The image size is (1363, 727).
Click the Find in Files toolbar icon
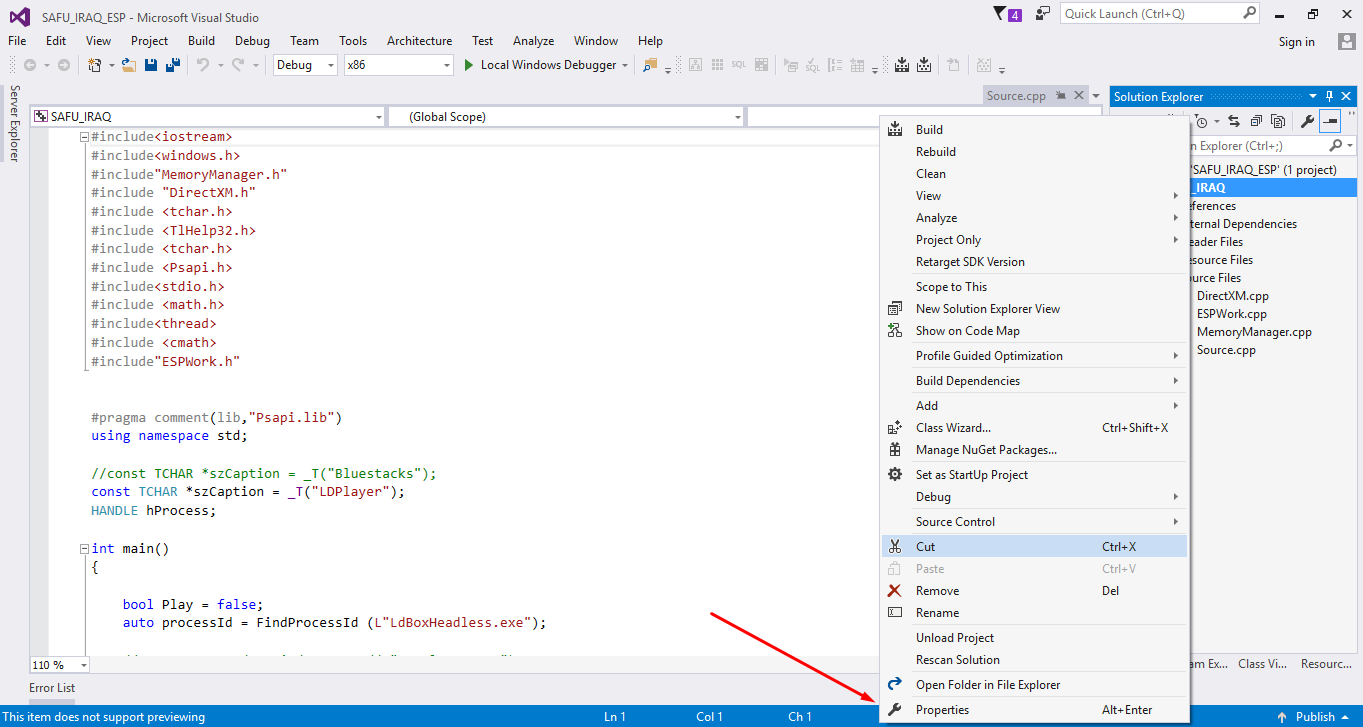650,65
